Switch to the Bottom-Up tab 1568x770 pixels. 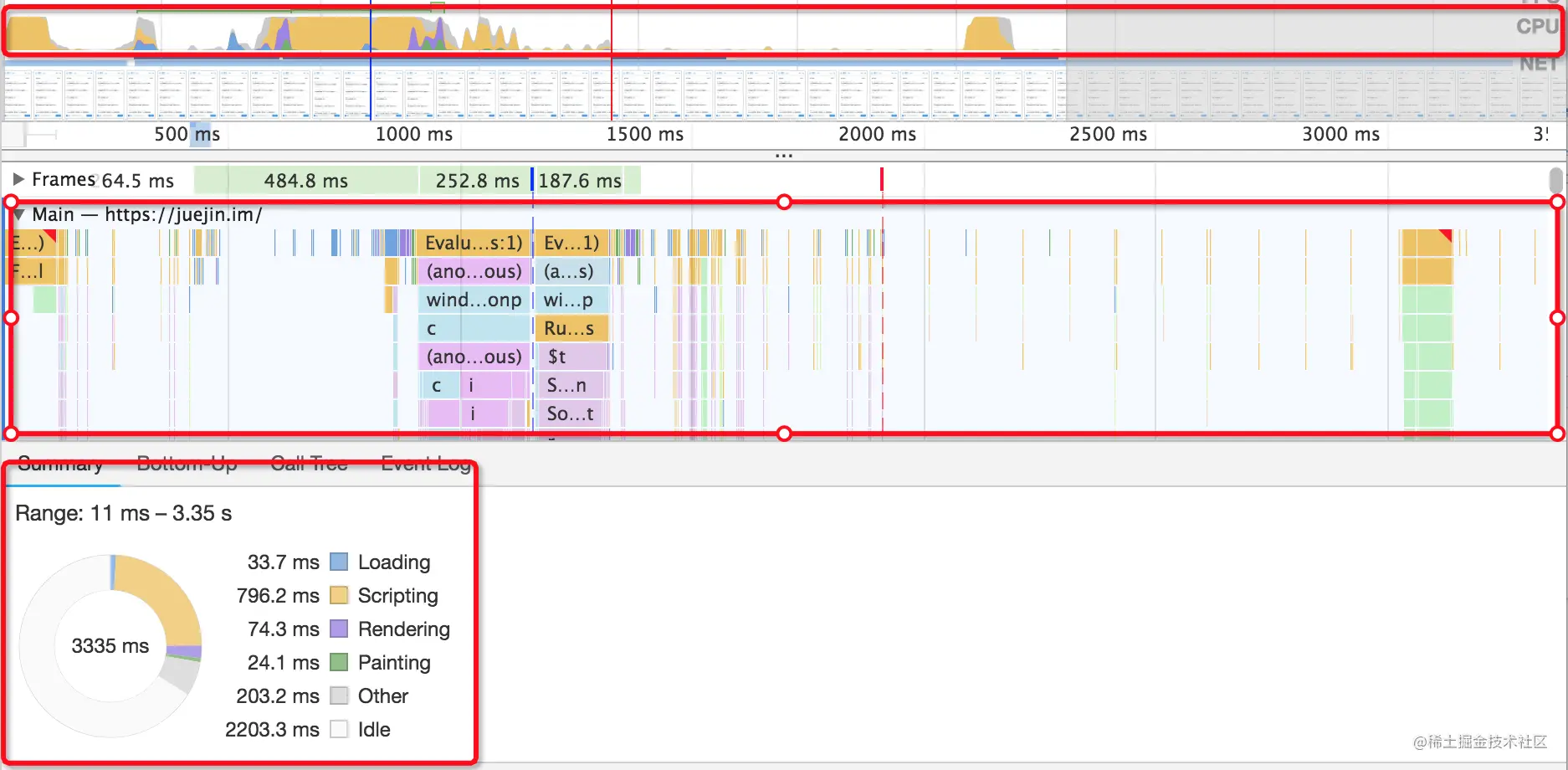pyautogui.click(x=187, y=465)
